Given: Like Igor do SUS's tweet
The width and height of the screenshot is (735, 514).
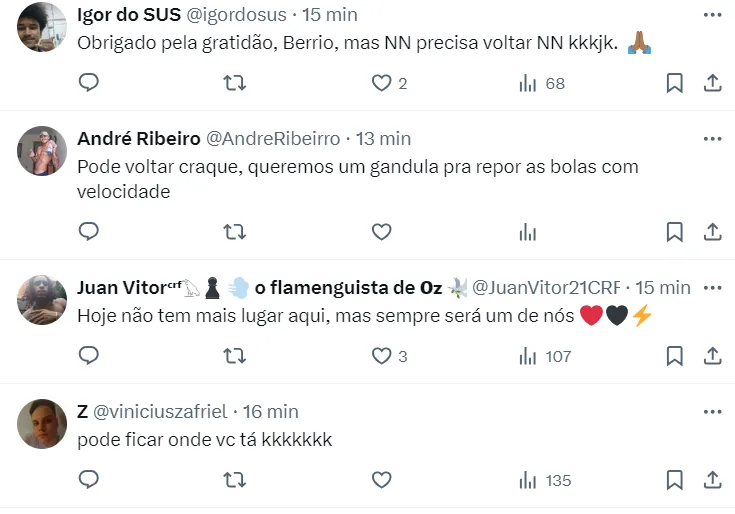Looking at the screenshot, I should click(x=381, y=83).
